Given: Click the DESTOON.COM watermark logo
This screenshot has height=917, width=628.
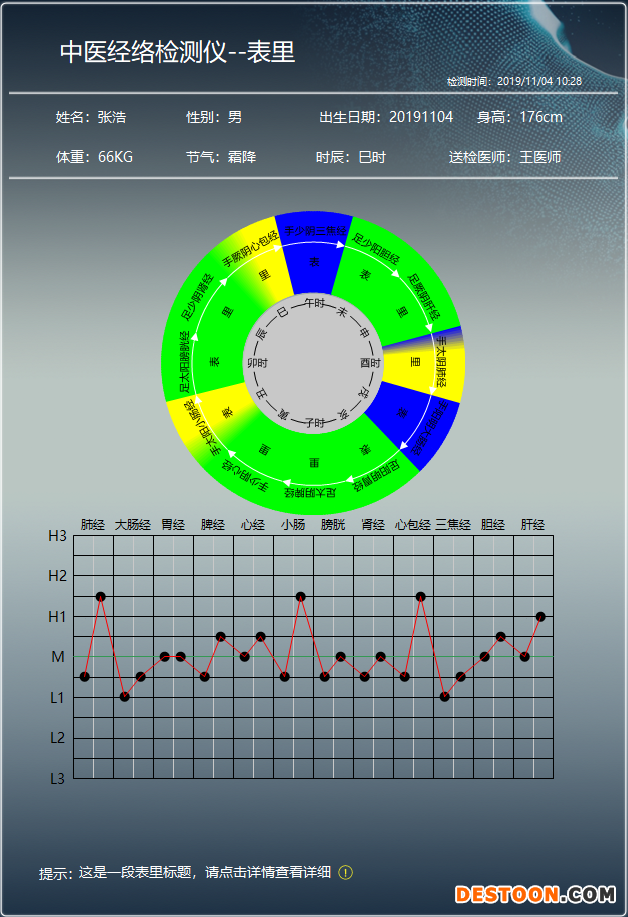Looking at the screenshot, I should coord(534,893).
